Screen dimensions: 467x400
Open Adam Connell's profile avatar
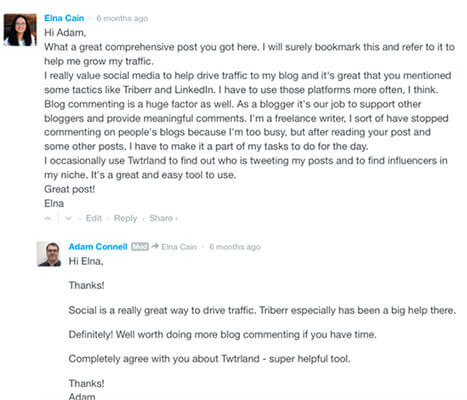point(49,254)
